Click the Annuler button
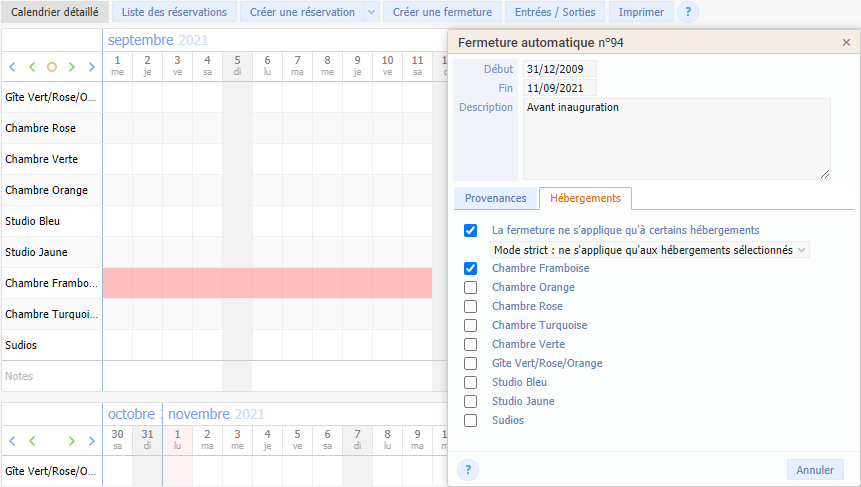The height and width of the screenshot is (487, 861). (815, 470)
